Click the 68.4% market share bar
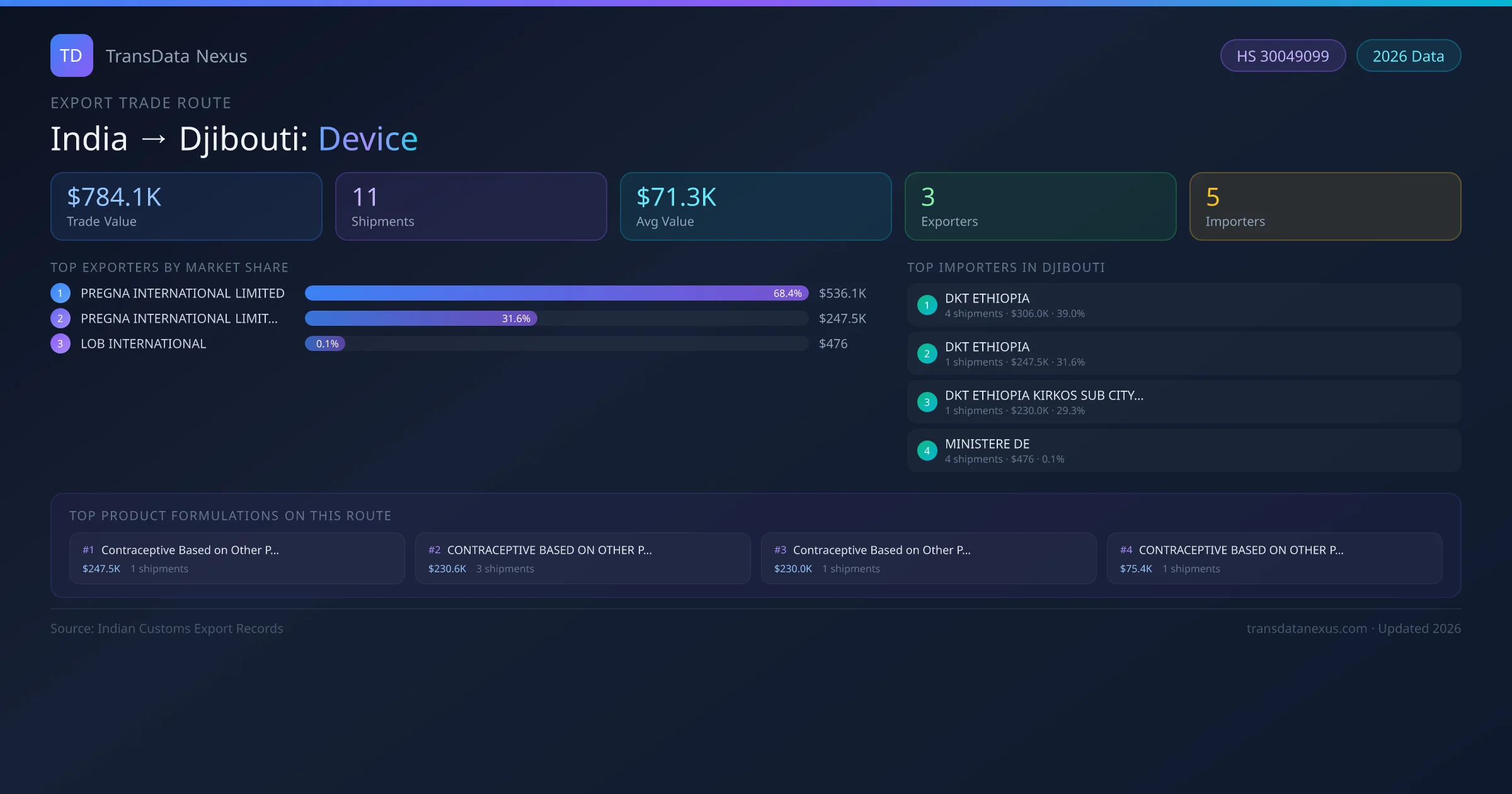 pyautogui.click(x=556, y=293)
